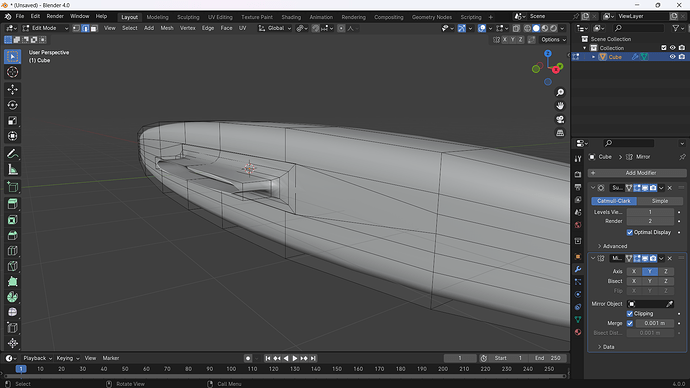This screenshot has height=388, width=690.
Task: Select the Loop Cut tool
Action: pos(12,251)
